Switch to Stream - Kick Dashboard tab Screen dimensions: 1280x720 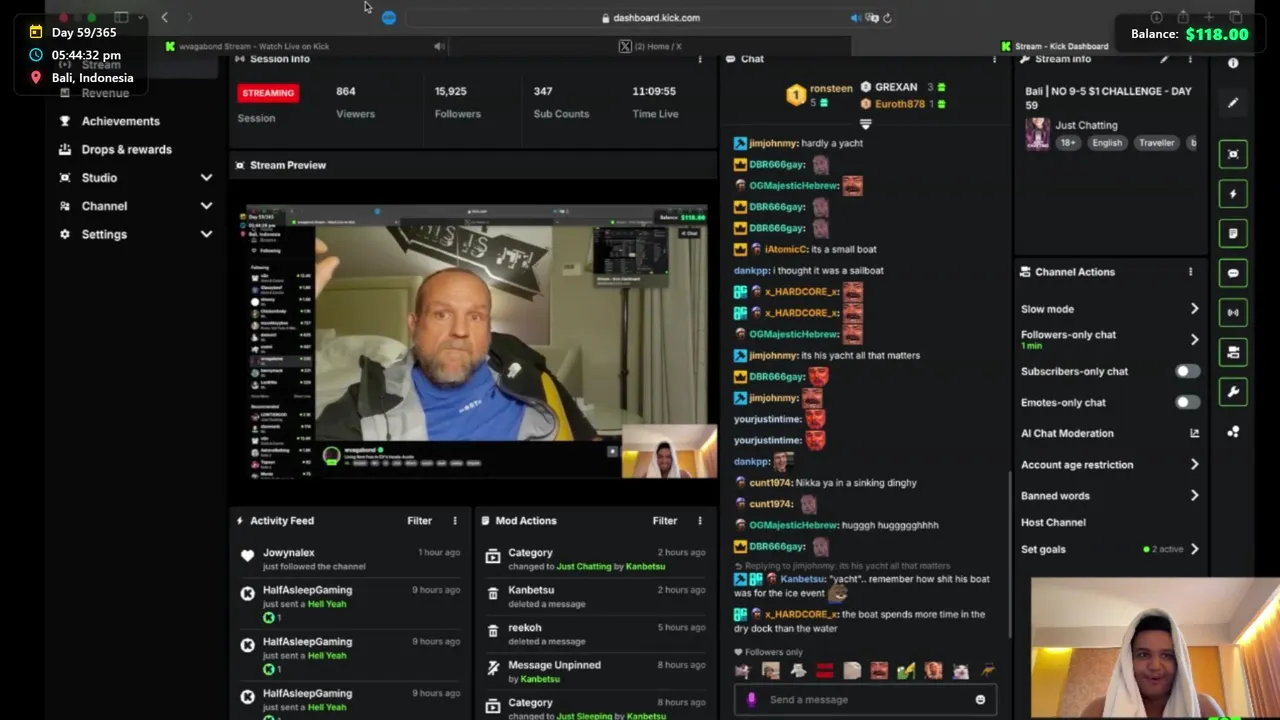(x=1055, y=46)
